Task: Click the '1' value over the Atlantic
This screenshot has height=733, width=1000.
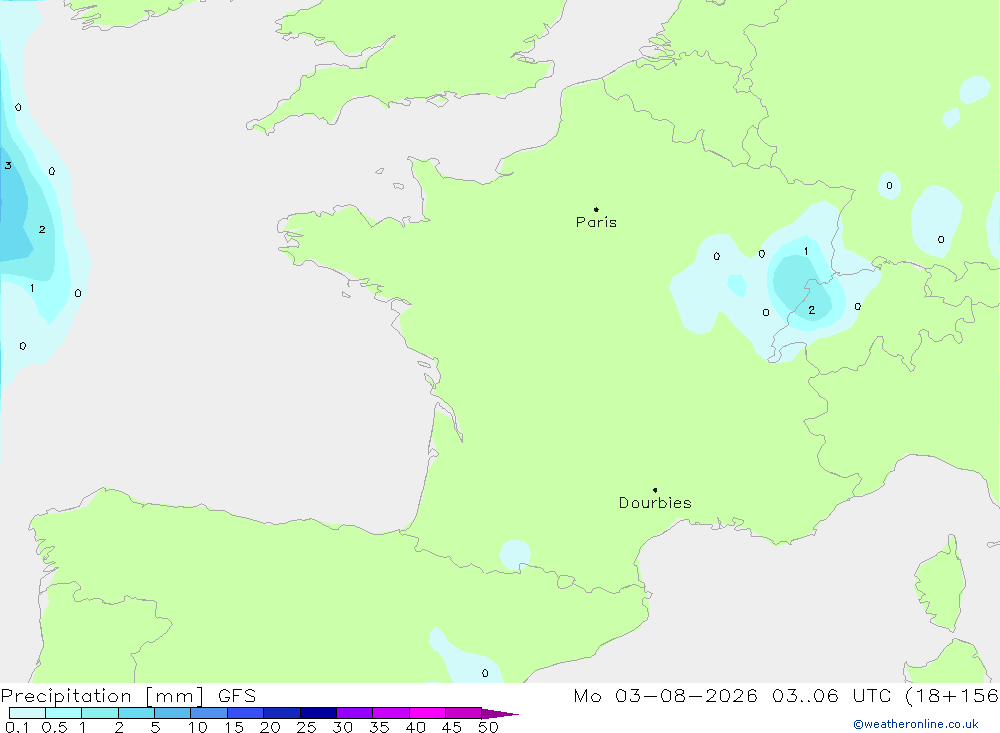Action: [32, 288]
